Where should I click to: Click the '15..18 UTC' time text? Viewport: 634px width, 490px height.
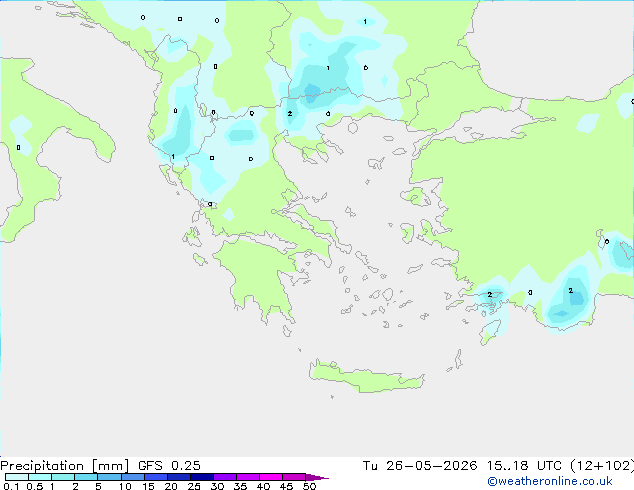524,466
